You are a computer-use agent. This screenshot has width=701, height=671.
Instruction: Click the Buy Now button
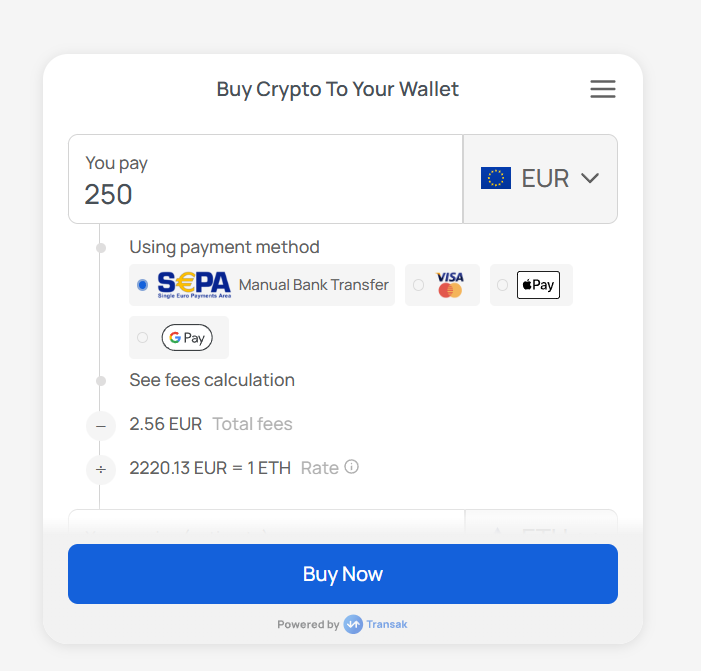coord(343,574)
